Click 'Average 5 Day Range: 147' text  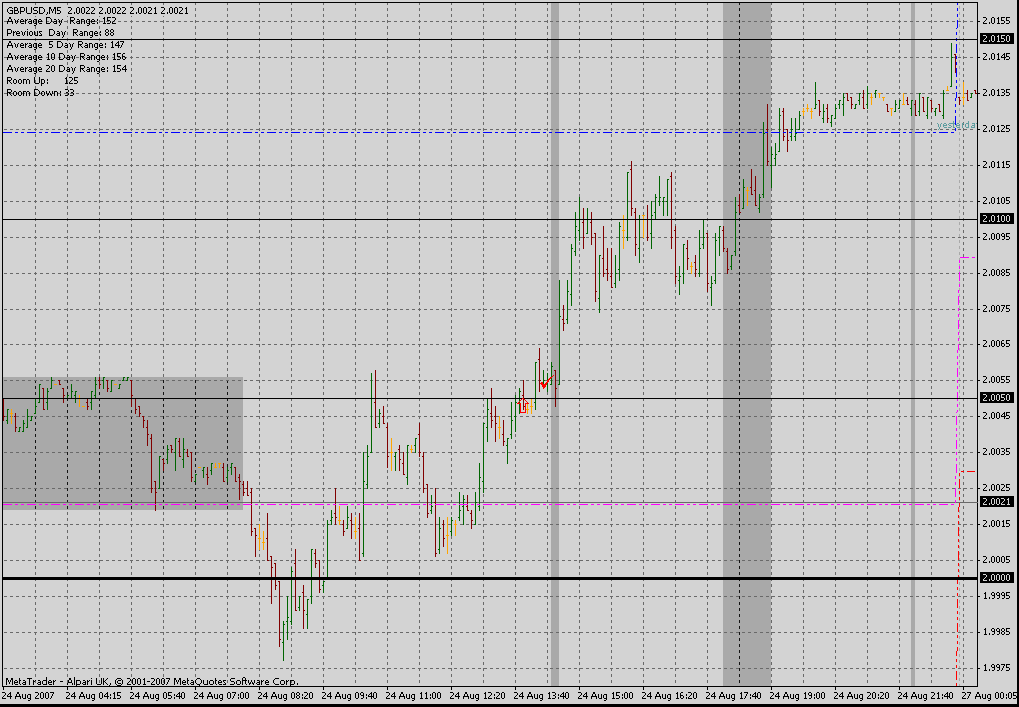click(x=65, y=45)
